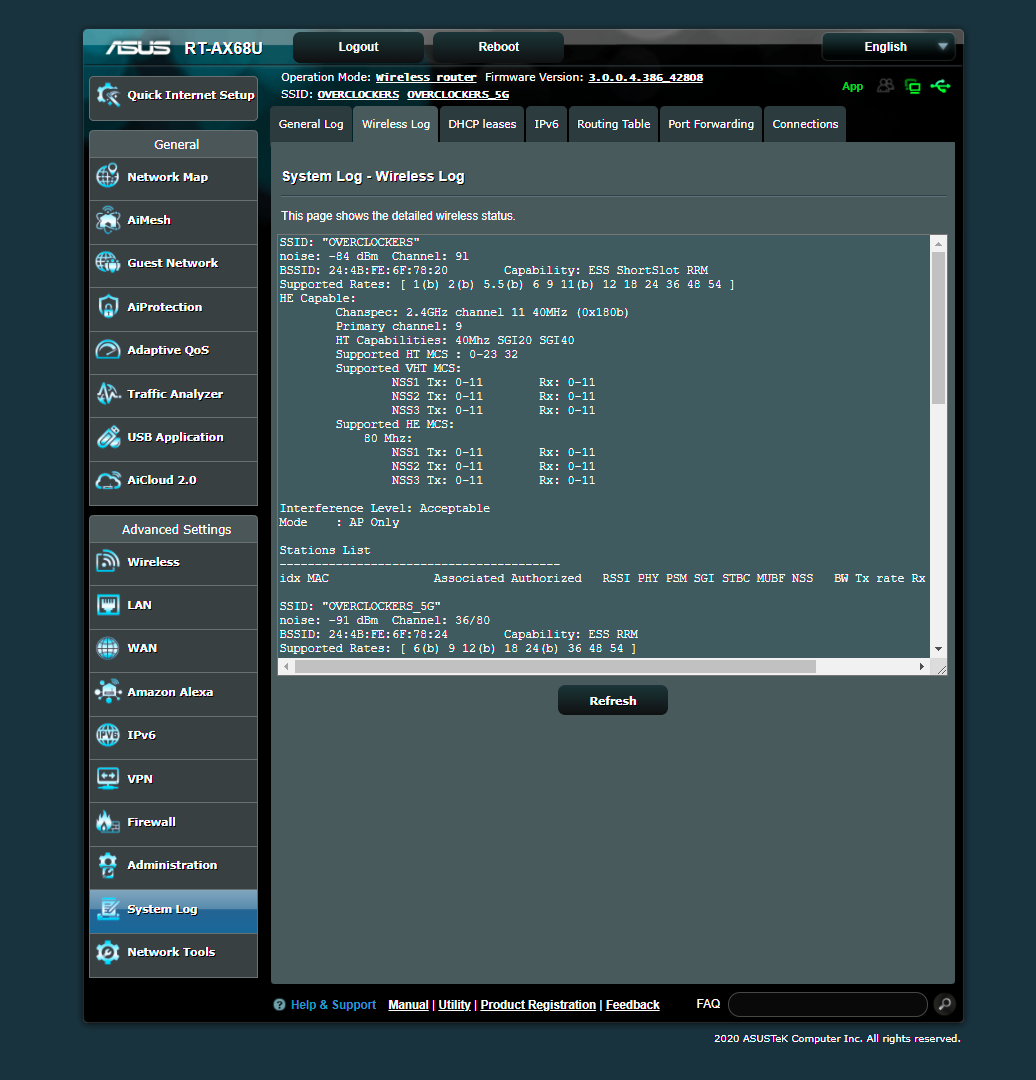Viewport: 1036px width, 1080px height.
Task: Open the English language dropdown
Action: coord(888,46)
